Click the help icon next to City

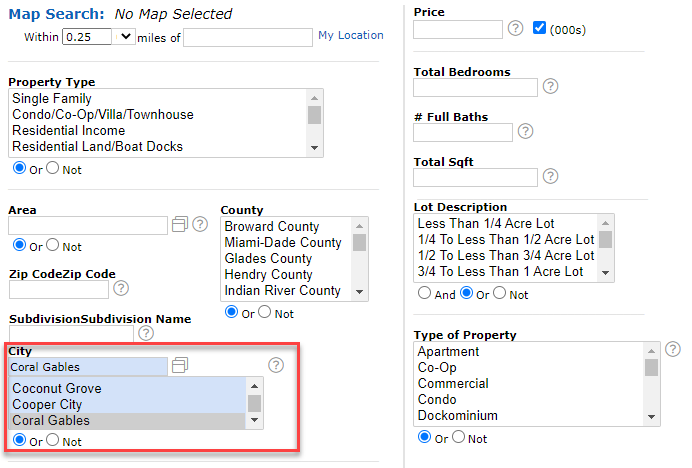pos(276,366)
